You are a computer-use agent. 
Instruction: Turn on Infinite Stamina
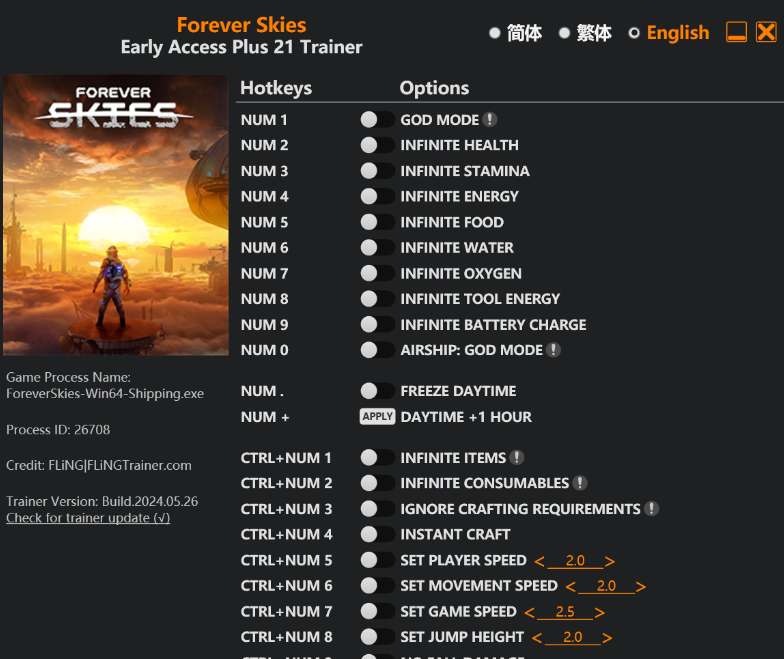tap(377, 171)
